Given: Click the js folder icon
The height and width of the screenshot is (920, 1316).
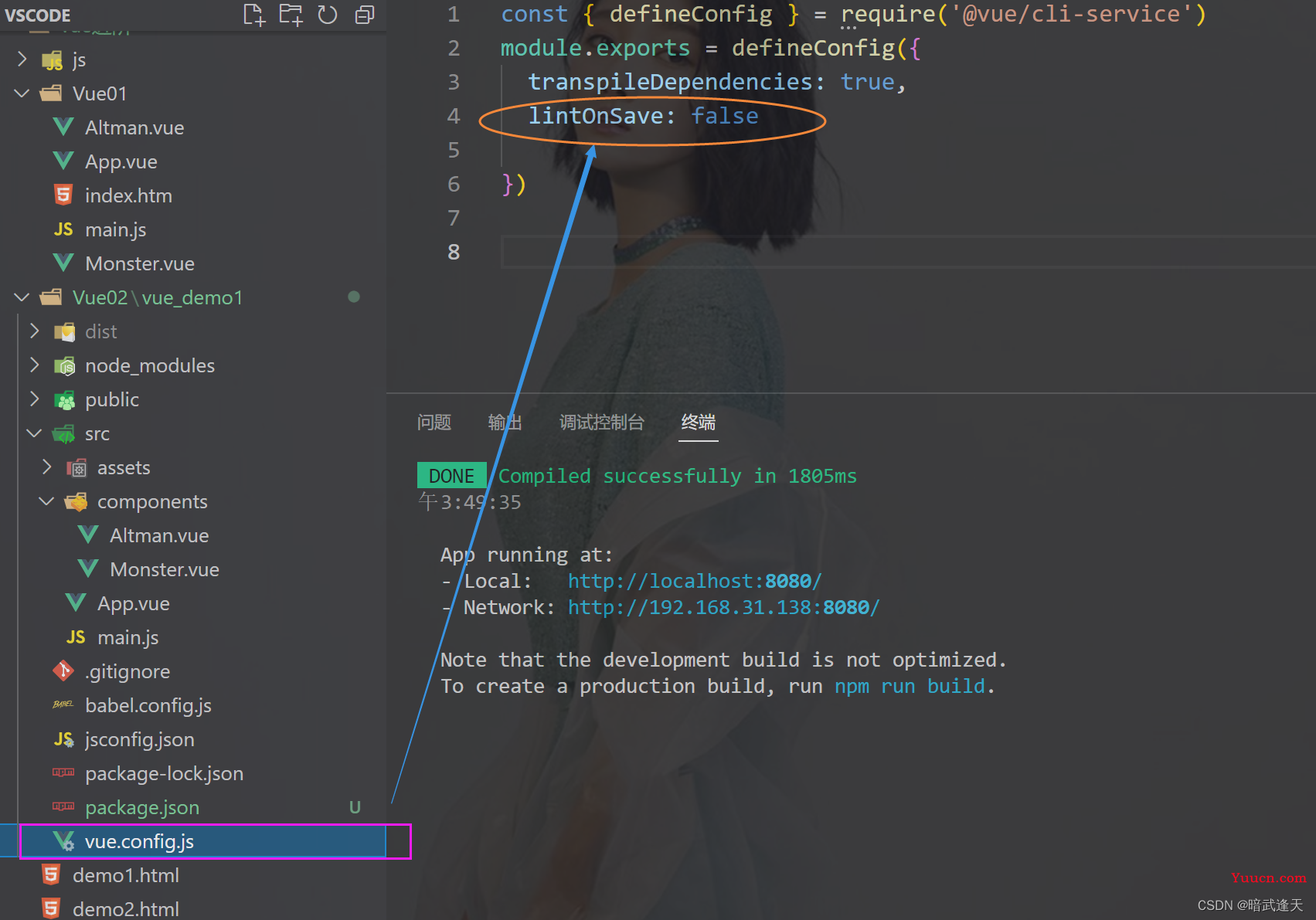Looking at the screenshot, I should click(x=53, y=60).
